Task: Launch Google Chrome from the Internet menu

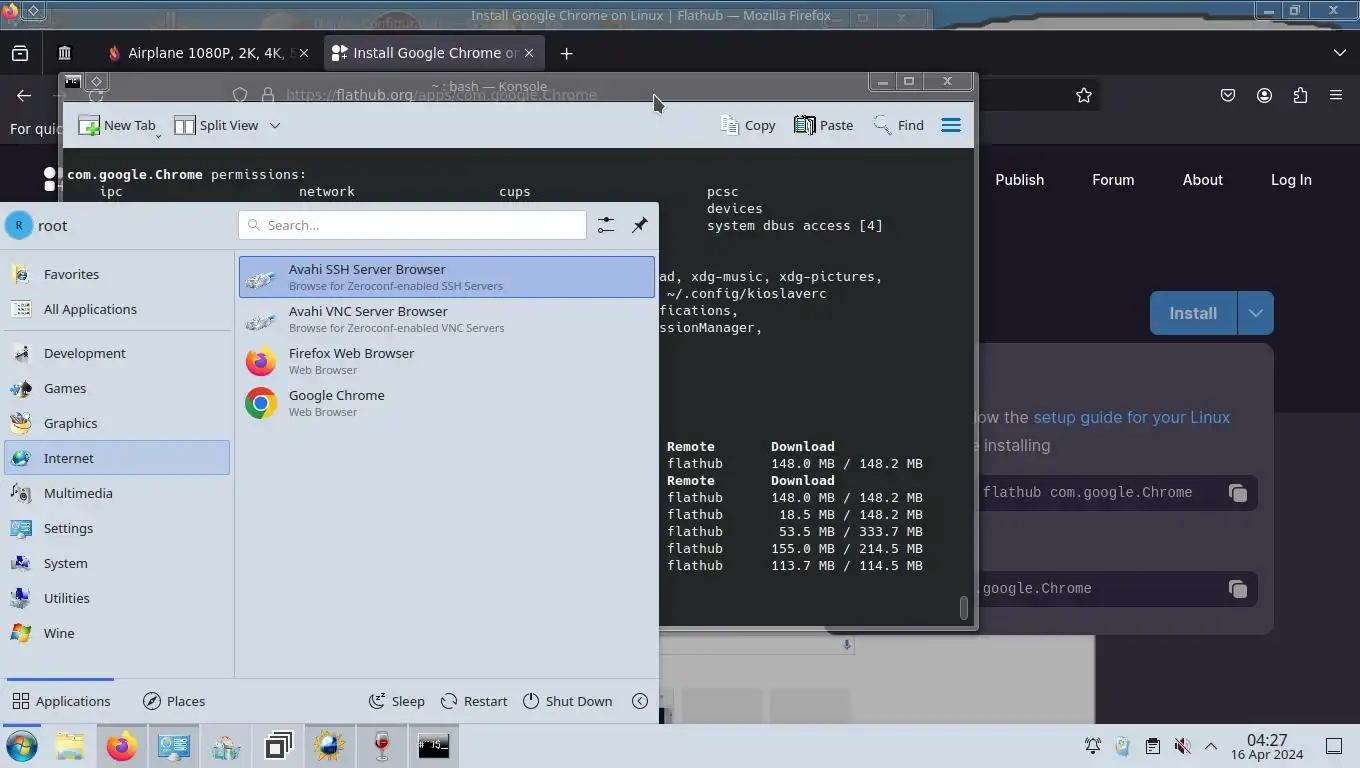Action: 446,403
